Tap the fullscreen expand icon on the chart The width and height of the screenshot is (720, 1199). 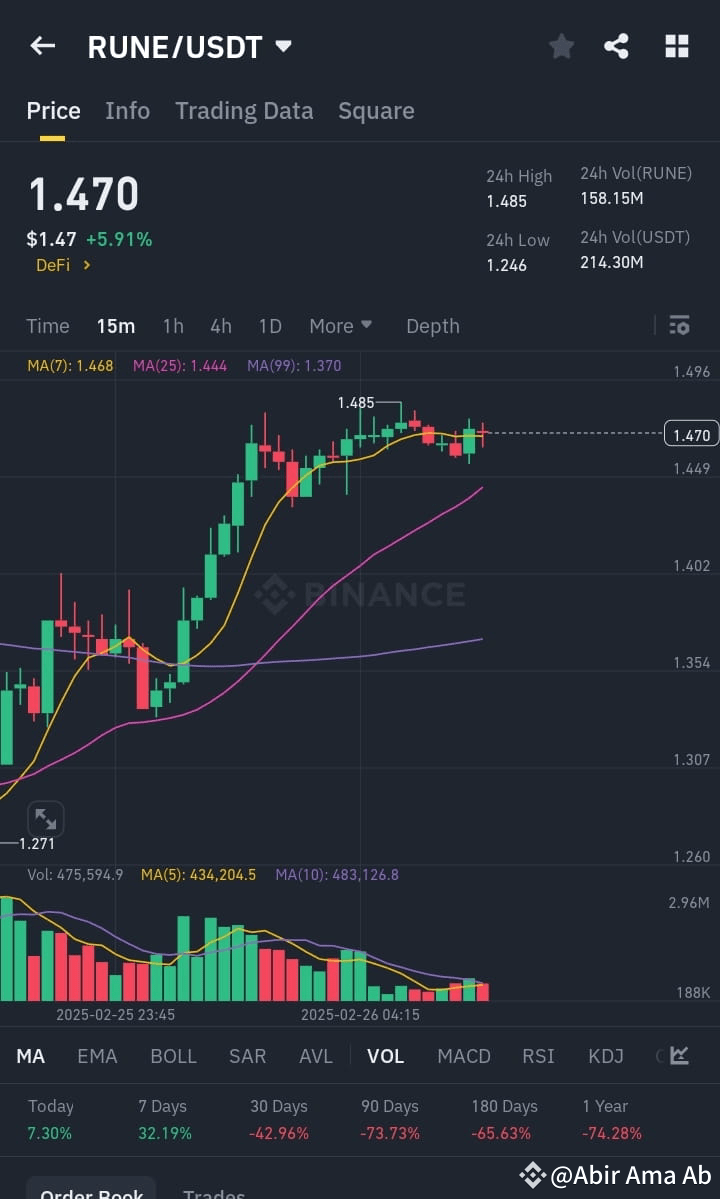click(x=45, y=818)
